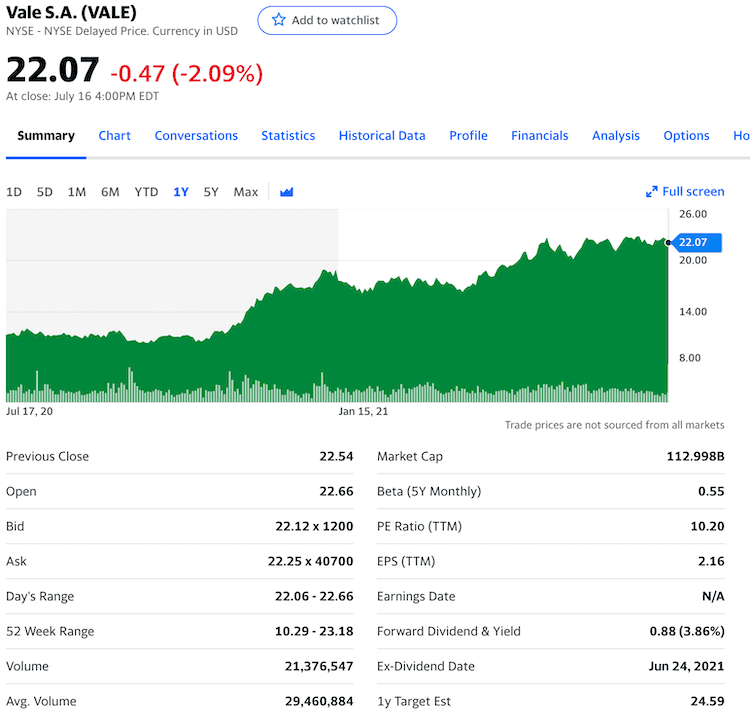
Task: Click the 26.00 price axis label
Action: click(x=693, y=214)
